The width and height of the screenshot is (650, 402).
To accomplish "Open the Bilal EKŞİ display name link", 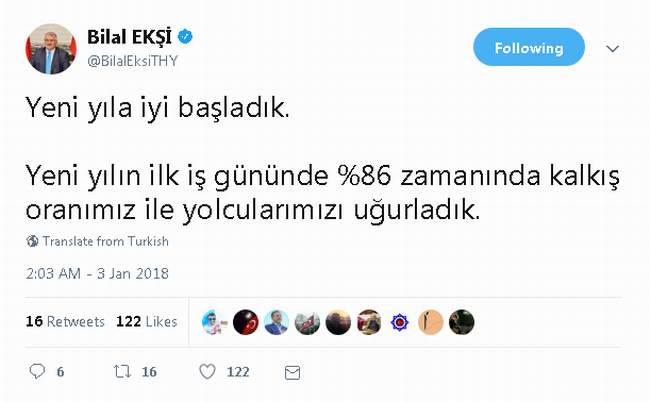I will [x=129, y=37].
